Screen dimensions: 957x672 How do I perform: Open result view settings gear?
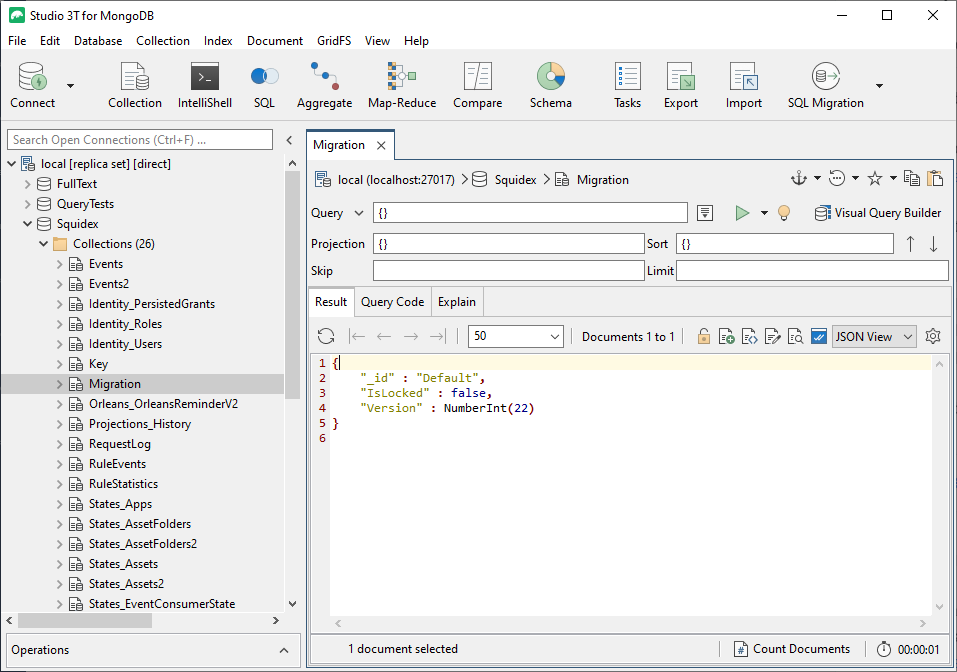(x=933, y=336)
